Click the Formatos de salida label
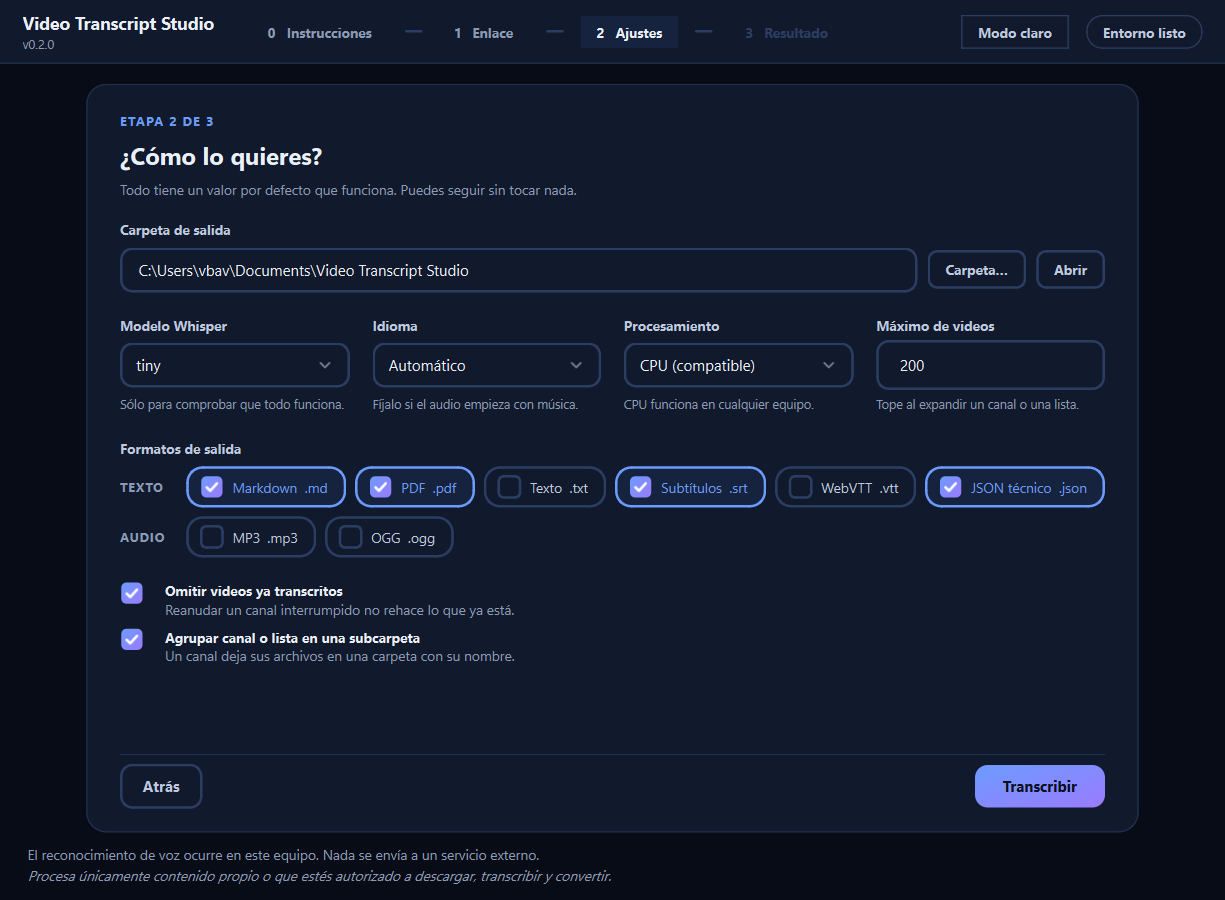This screenshot has height=900, width=1225. point(180,449)
